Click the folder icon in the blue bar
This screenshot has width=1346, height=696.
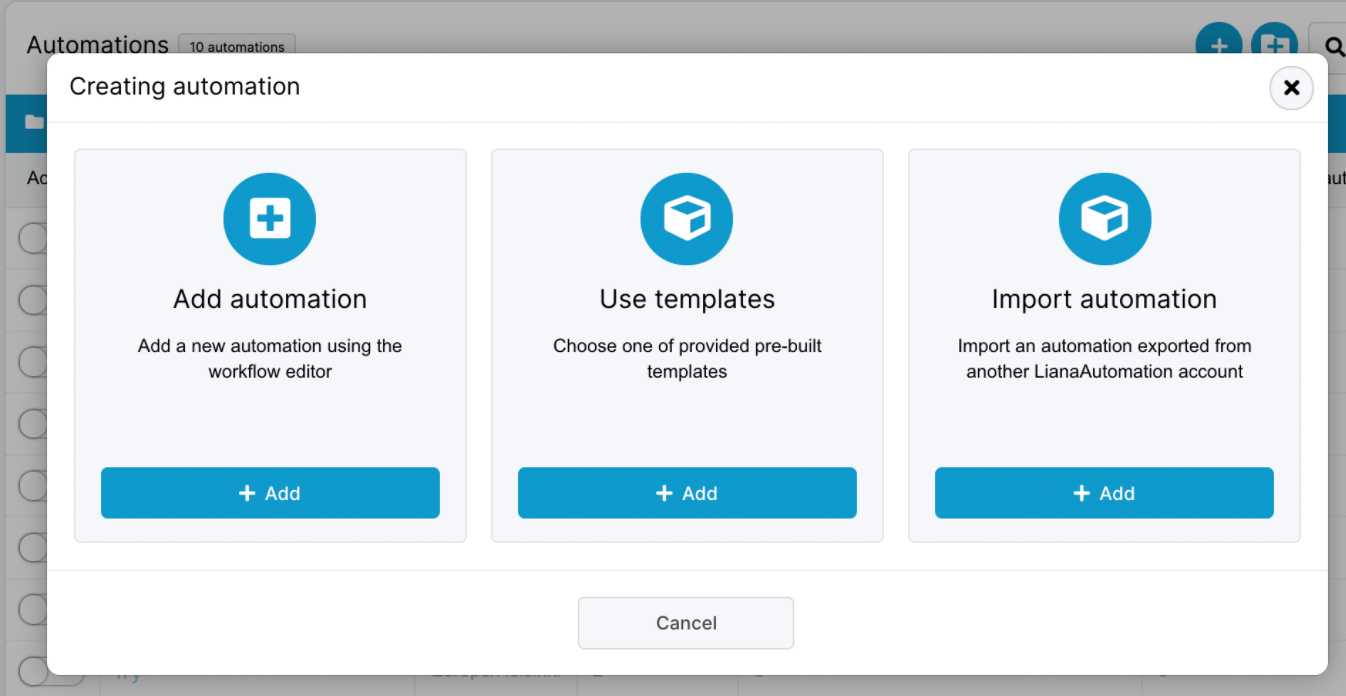pos(34,123)
